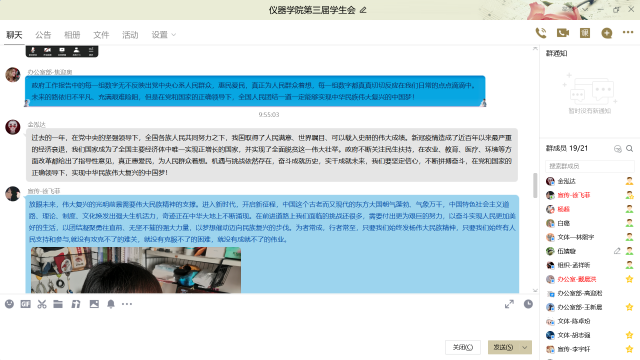640x360 pixels.
Task: Select member 组织-孟祥昕 in the list
Action: [589, 265]
